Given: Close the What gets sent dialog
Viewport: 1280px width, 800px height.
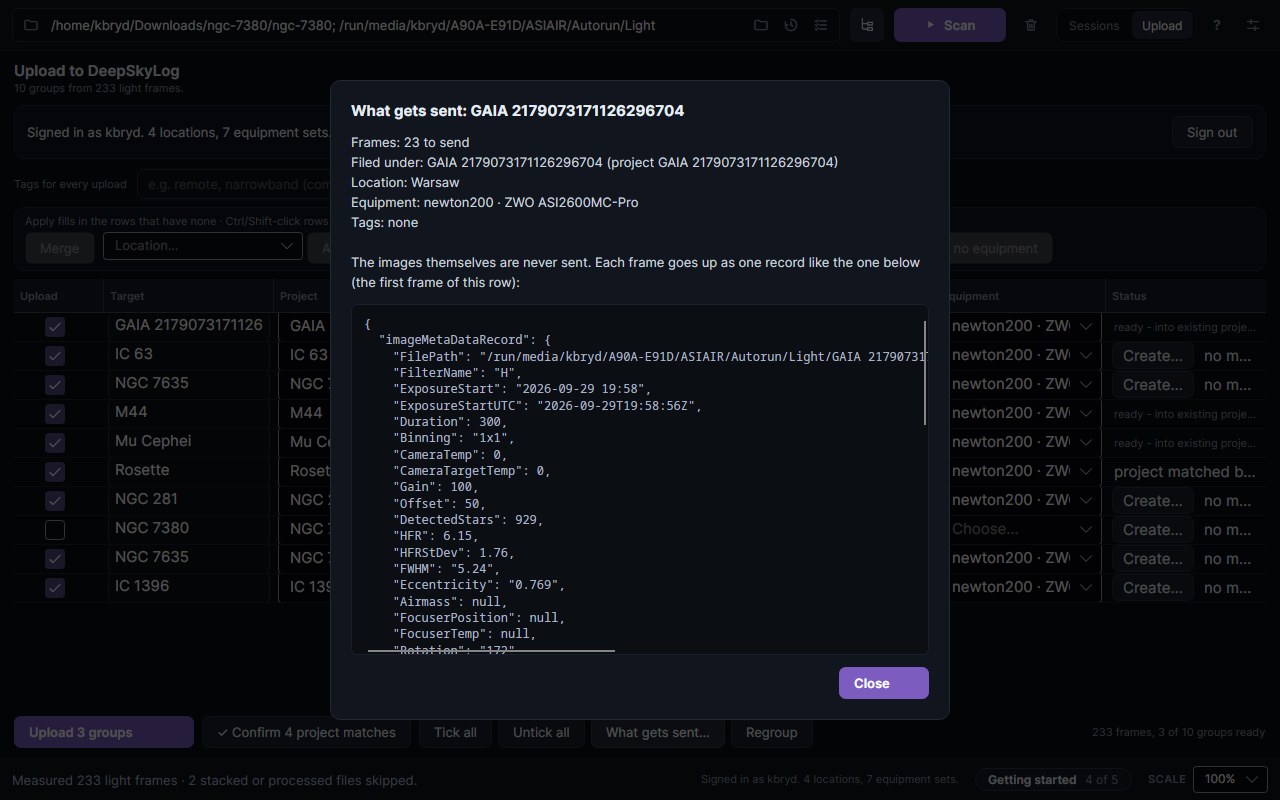Looking at the screenshot, I should (x=884, y=683).
